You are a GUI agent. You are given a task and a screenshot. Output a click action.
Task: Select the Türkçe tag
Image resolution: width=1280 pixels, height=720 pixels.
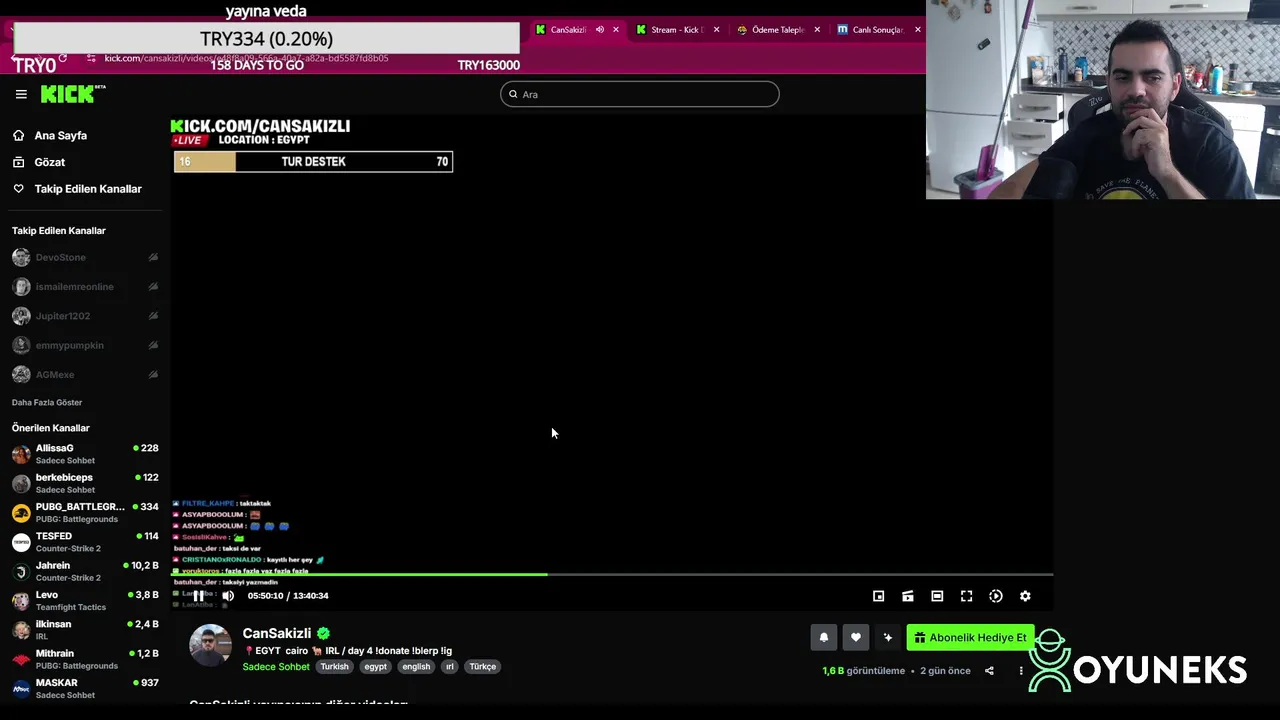pyautogui.click(x=483, y=667)
